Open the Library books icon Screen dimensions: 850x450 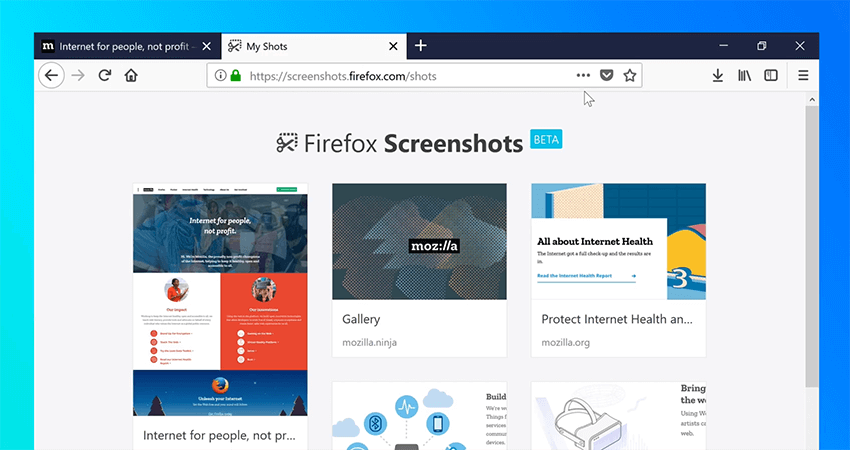pyautogui.click(x=744, y=76)
